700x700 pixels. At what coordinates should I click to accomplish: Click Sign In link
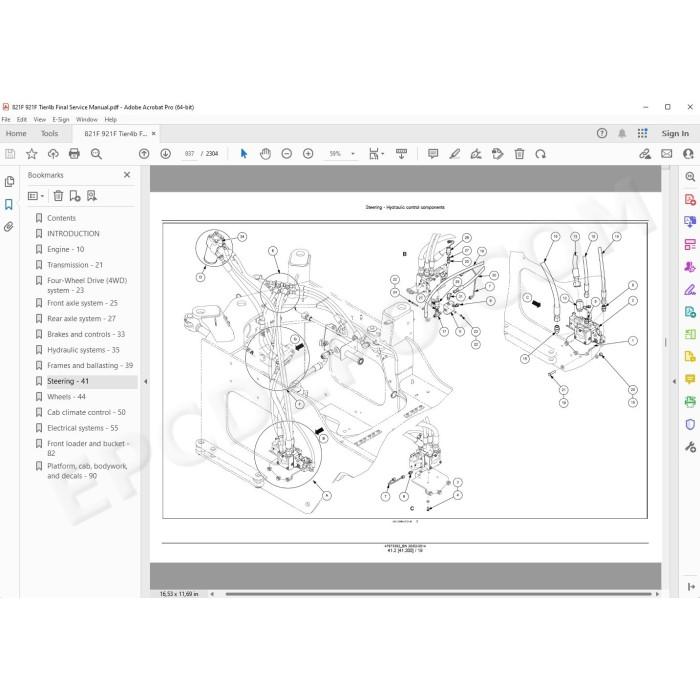(x=675, y=133)
